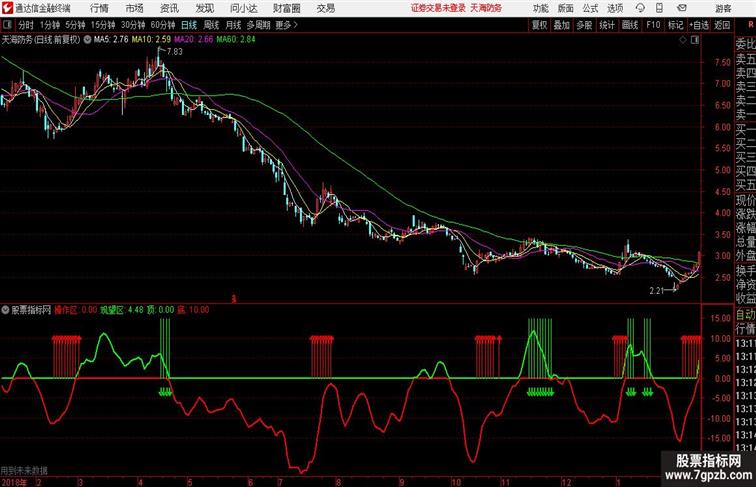Screen dimensions: 756x487
Task: Click the 多股 multi-stock button
Action: pyautogui.click(x=584, y=25)
